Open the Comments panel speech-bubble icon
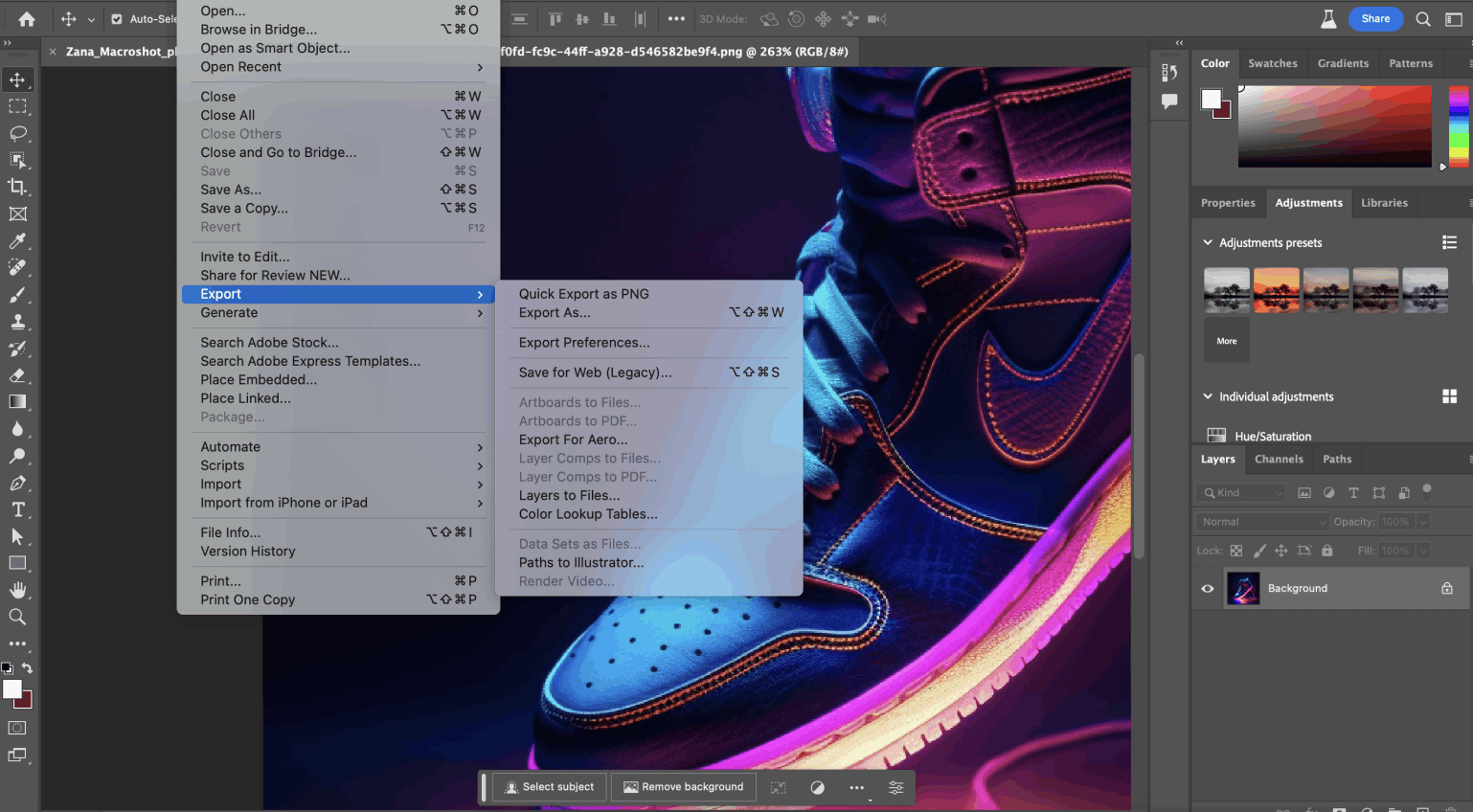 click(1169, 101)
